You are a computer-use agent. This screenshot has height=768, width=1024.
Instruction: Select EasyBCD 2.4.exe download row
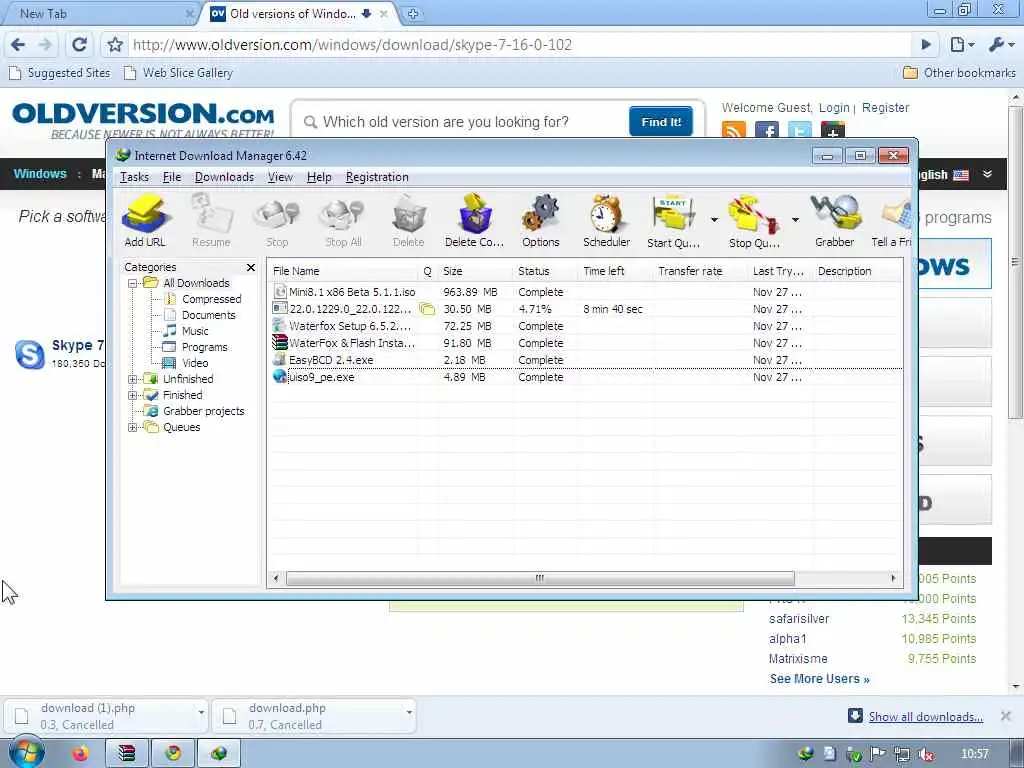pyautogui.click(x=584, y=360)
